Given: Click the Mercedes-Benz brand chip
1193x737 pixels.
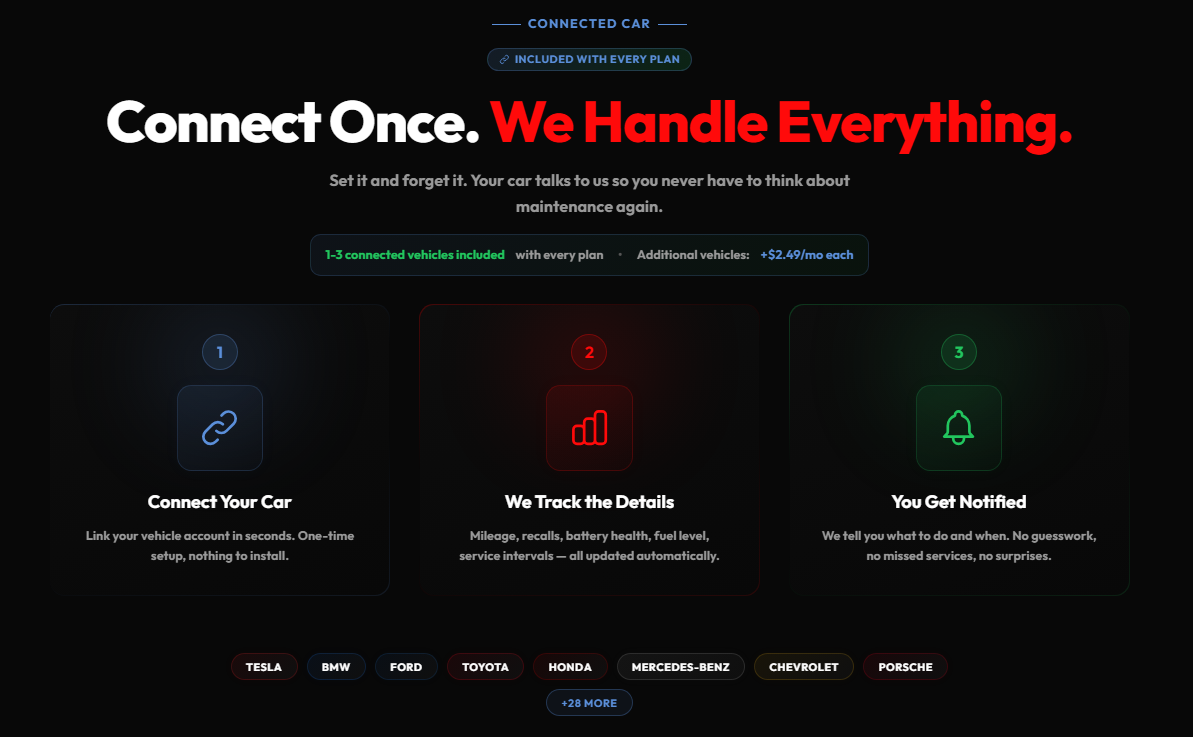Looking at the screenshot, I should 680,667.
